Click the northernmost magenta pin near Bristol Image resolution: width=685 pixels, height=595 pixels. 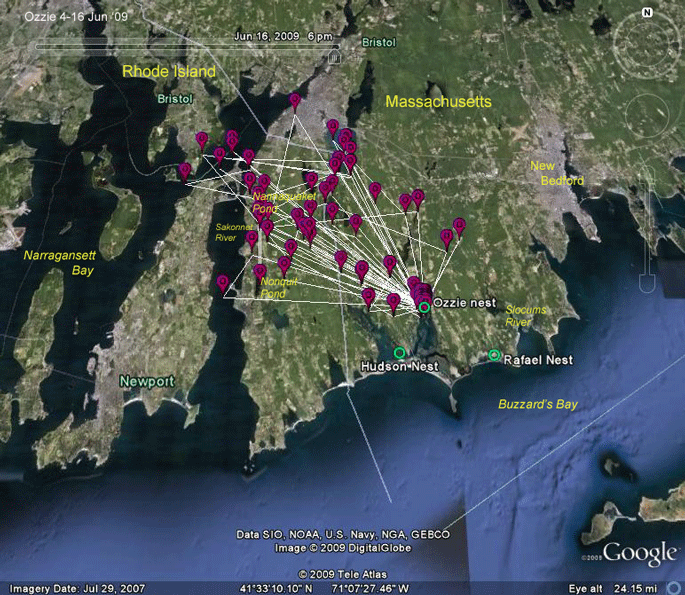[295, 101]
